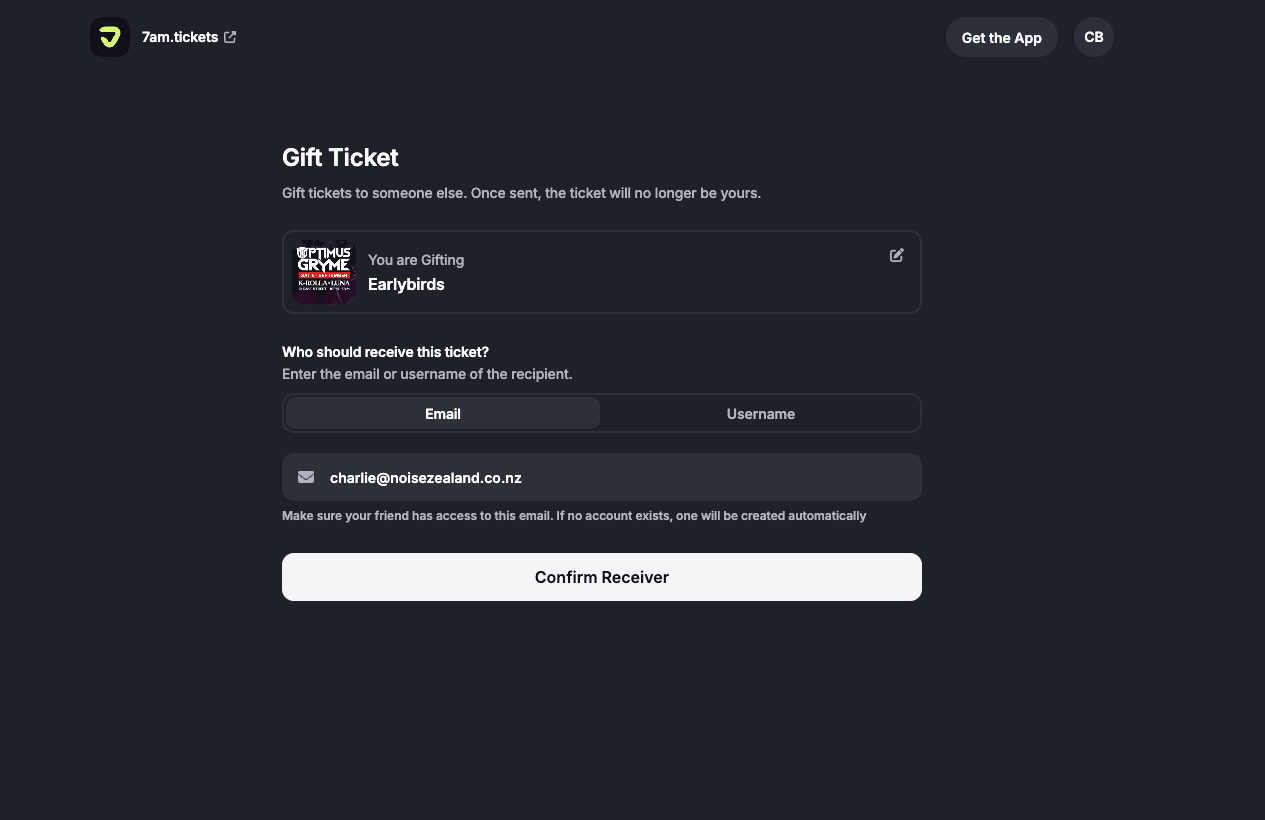The height and width of the screenshot is (820, 1265).
Task: Click the "Gift tickets to someone else" description
Action: tap(521, 193)
